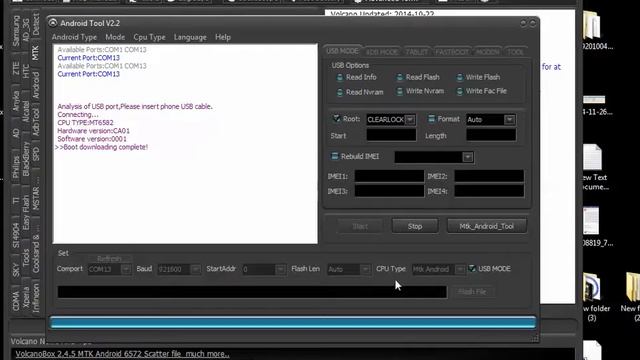Viewport: 640px width, 360px height.
Task: Select the Samsung side tab
Action: point(16,31)
